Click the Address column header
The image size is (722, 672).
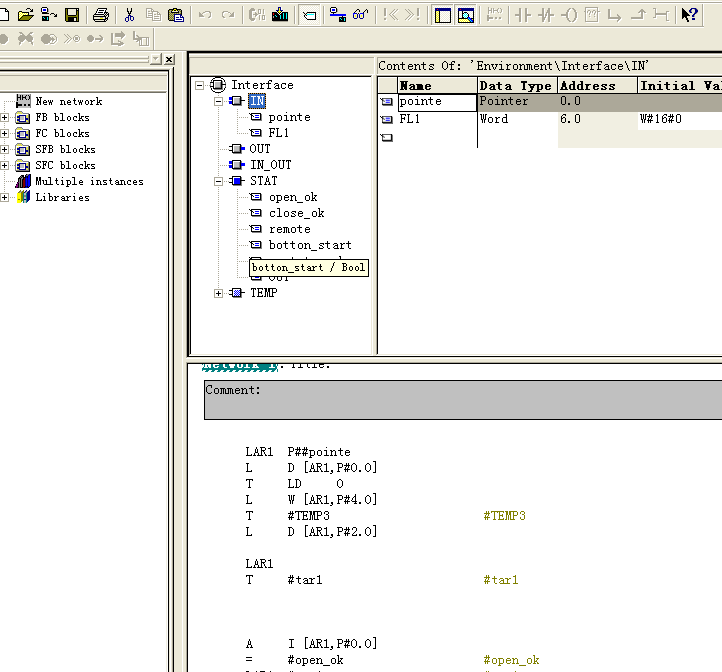[x=598, y=86]
